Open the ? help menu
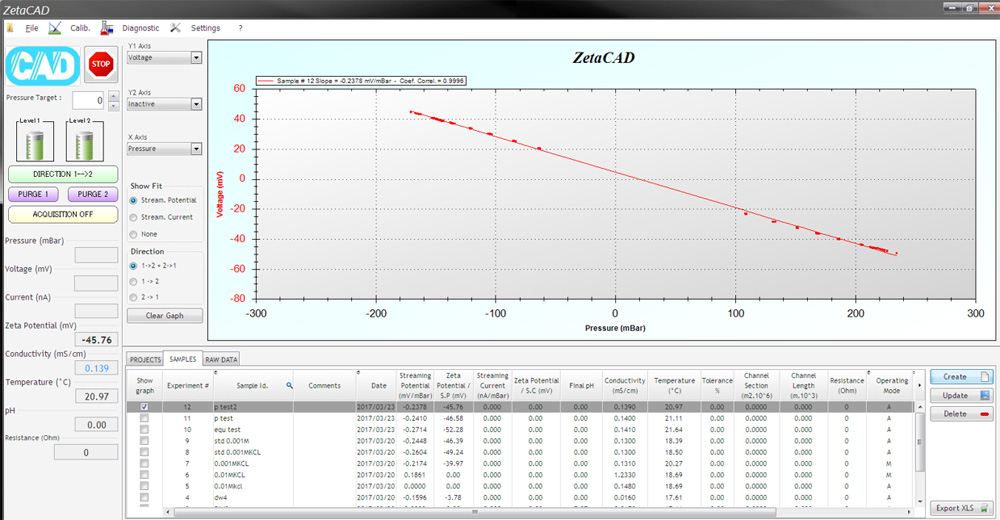 (240, 28)
